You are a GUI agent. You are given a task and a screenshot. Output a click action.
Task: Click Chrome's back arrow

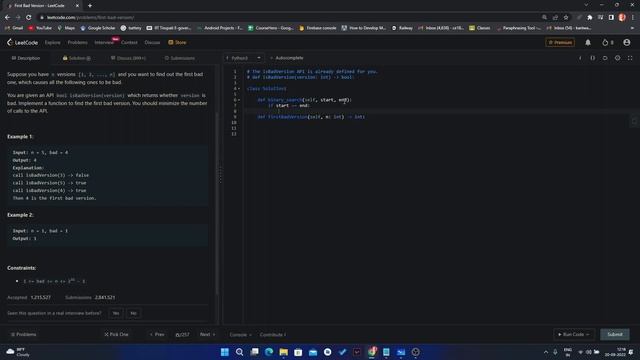coord(7,18)
